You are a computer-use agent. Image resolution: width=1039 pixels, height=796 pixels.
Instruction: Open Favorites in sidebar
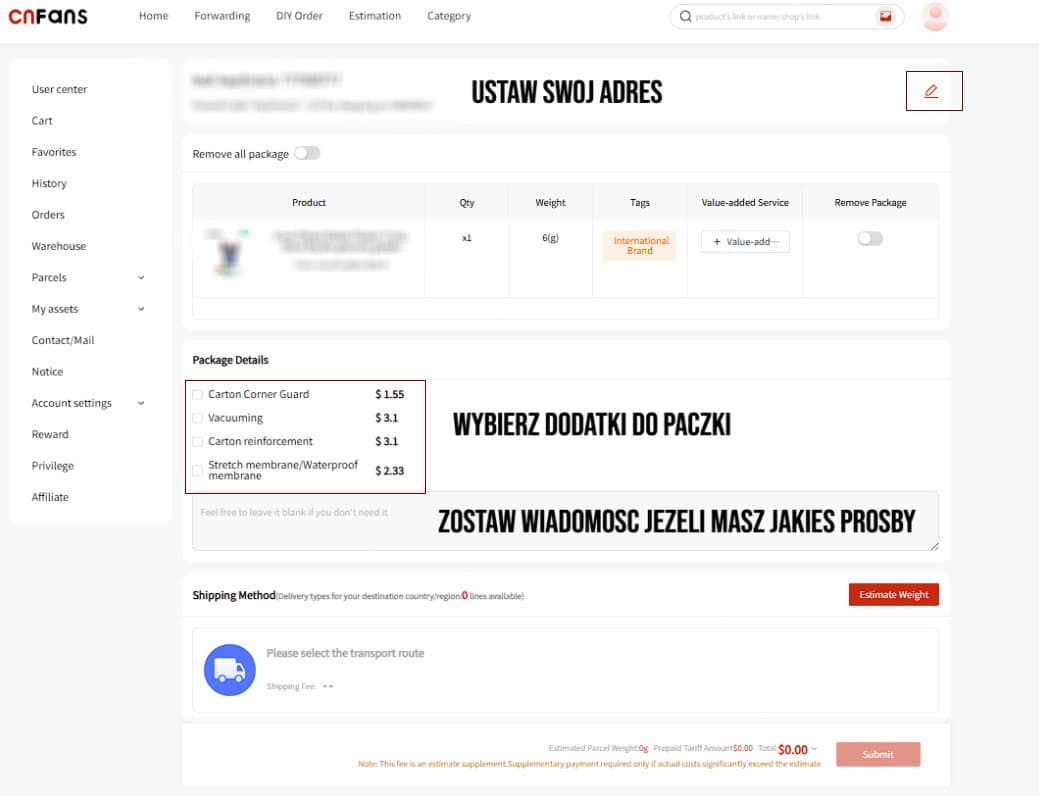pyautogui.click(x=54, y=152)
